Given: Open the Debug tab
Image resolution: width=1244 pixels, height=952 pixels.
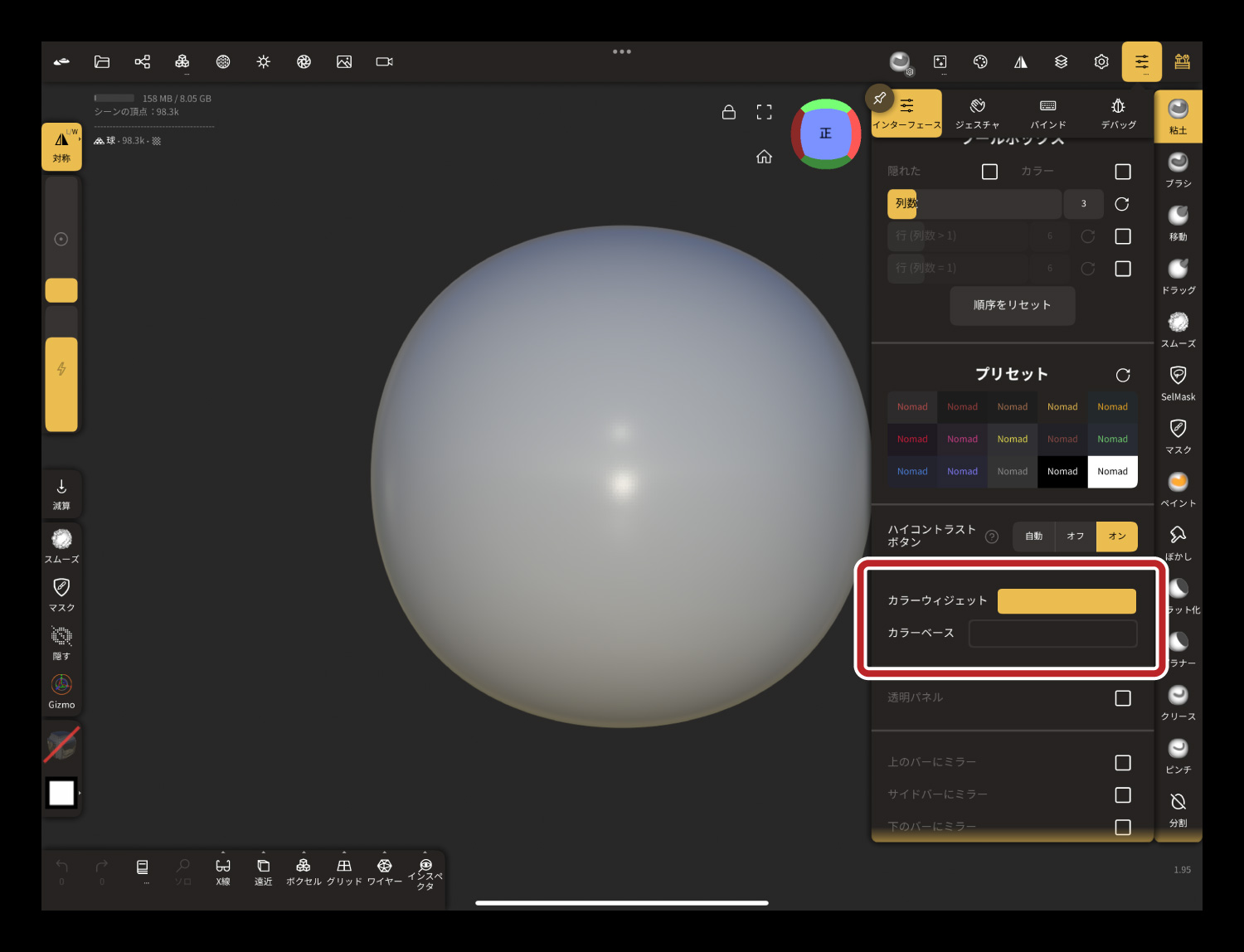Looking at the screenshot, I should pos(1118,114).
